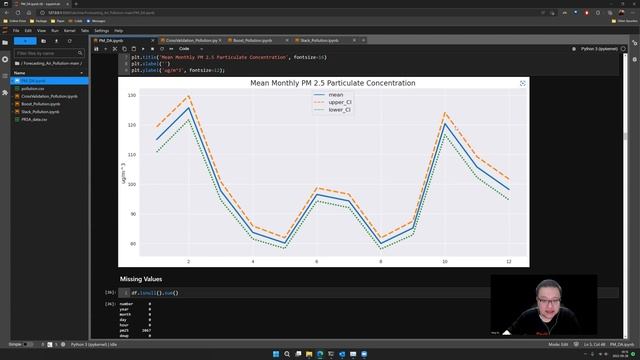This screenshot has width=640, height=360.
Task: Select Stack_Pollution.ipynb in the file list
Action: (x=49, y=112)
